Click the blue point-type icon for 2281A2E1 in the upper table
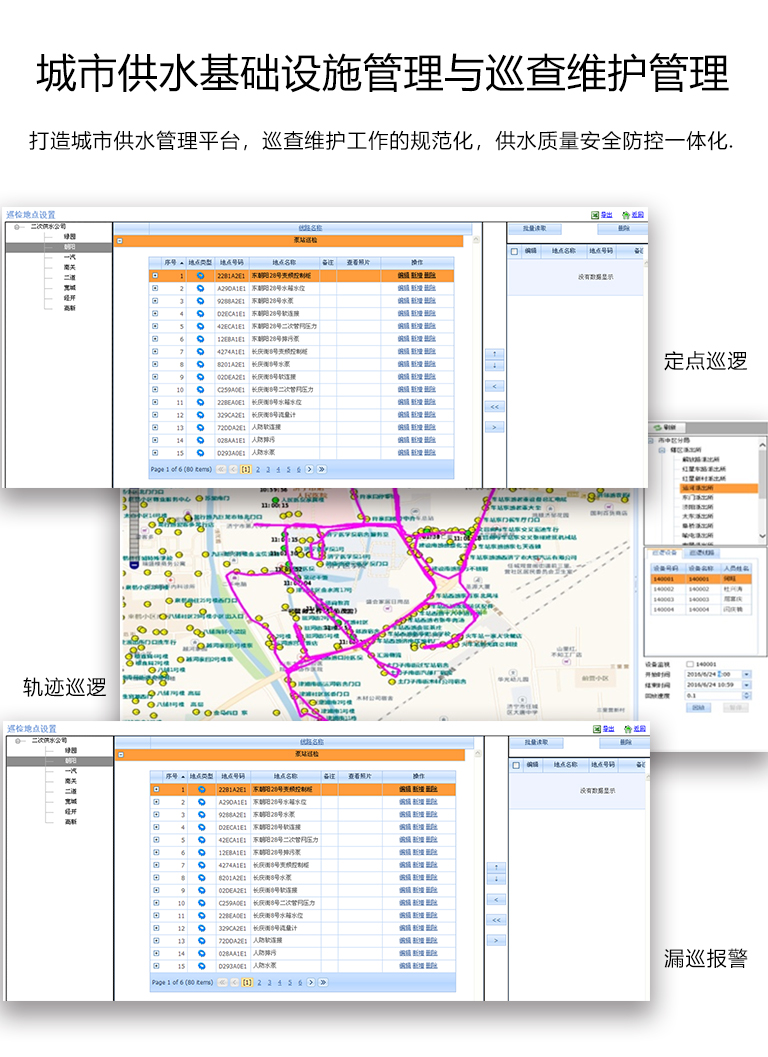The height and width of the screenshot is (1057, 768). pyautogui.click(x=200, y=275)
